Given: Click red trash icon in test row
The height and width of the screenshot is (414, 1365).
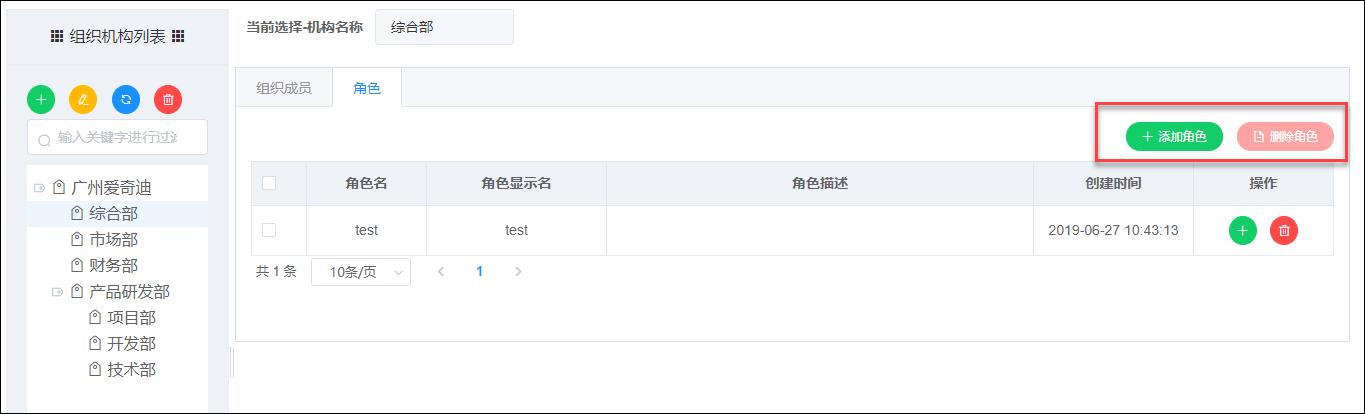Looking at the screenshot, I should pyautogui.click(x=1284, y=230).
